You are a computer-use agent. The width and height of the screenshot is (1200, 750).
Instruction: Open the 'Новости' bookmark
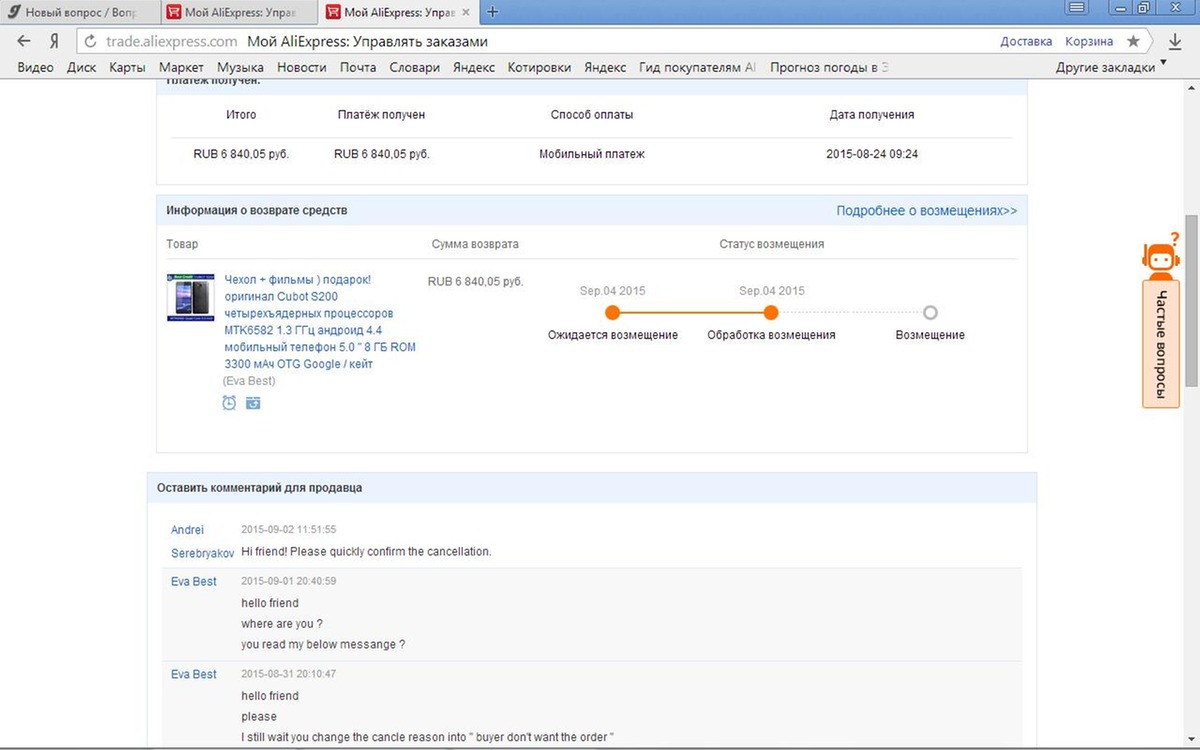tap(302, 67)
